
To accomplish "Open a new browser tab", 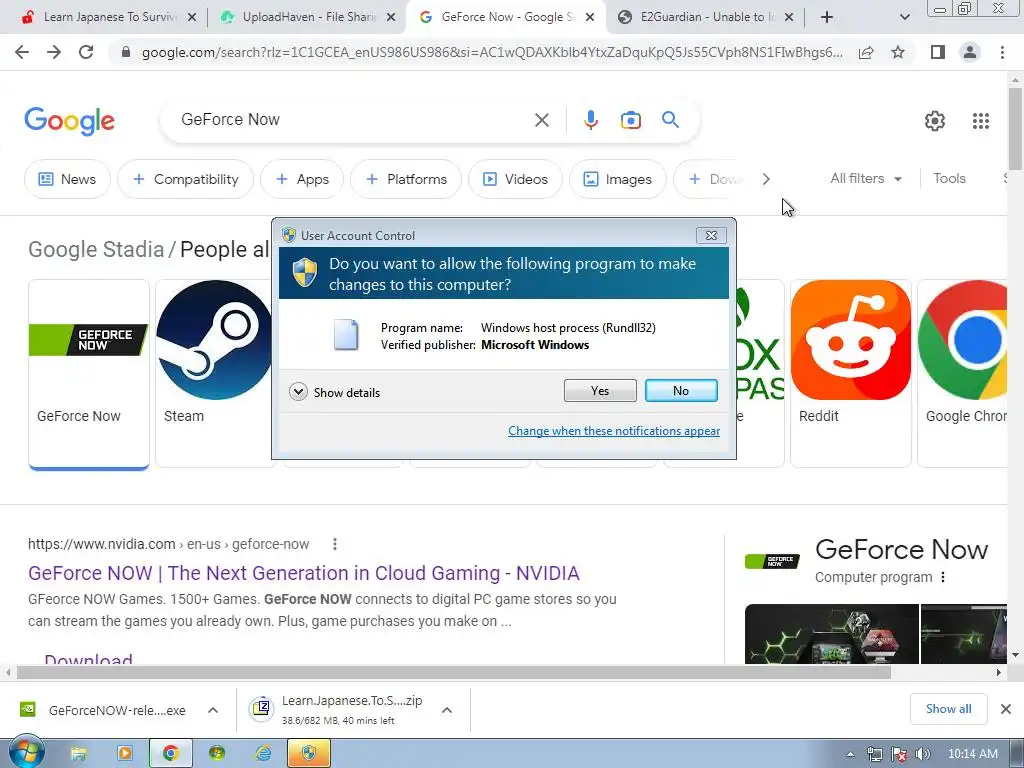I will (x=827, y=17).
